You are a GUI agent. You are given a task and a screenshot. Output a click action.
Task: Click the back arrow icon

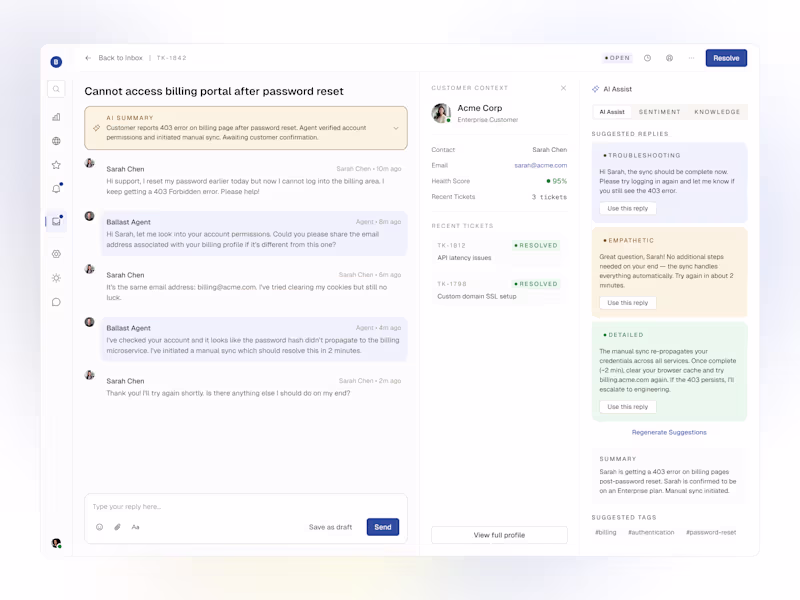[x=88, y=58]
